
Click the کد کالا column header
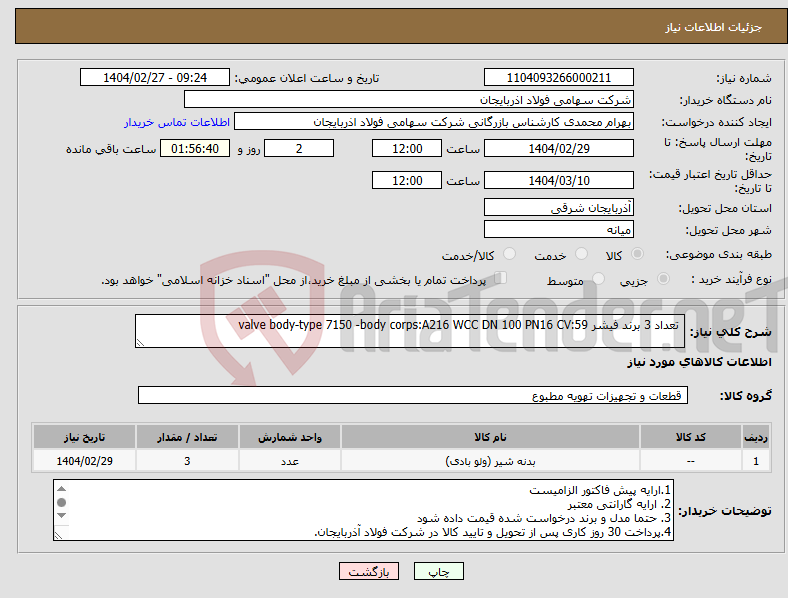(x=691, y=437)
